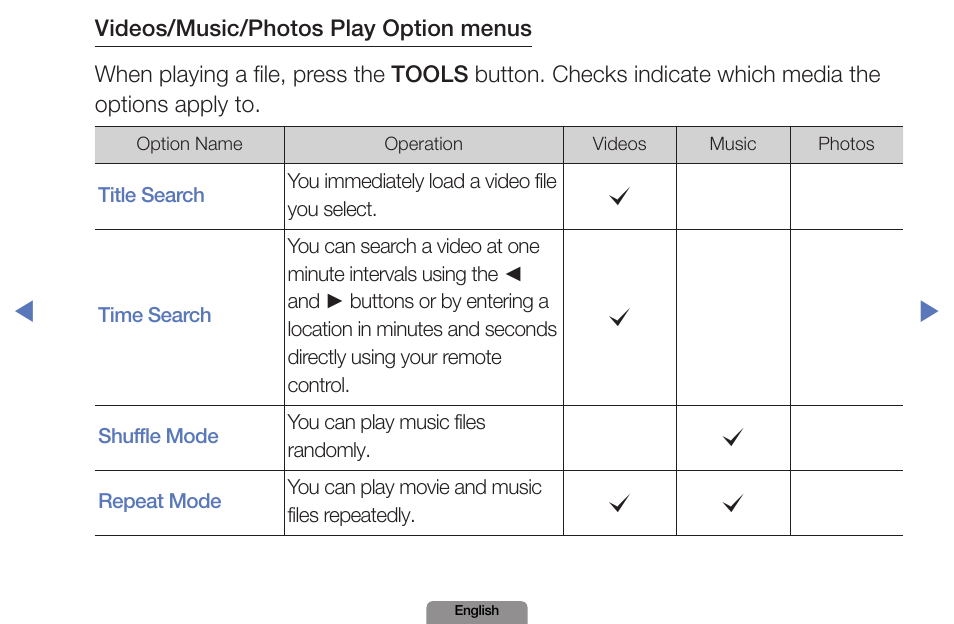Click the Photos column header
Screen dimensions: 954x624
point(846,144)
